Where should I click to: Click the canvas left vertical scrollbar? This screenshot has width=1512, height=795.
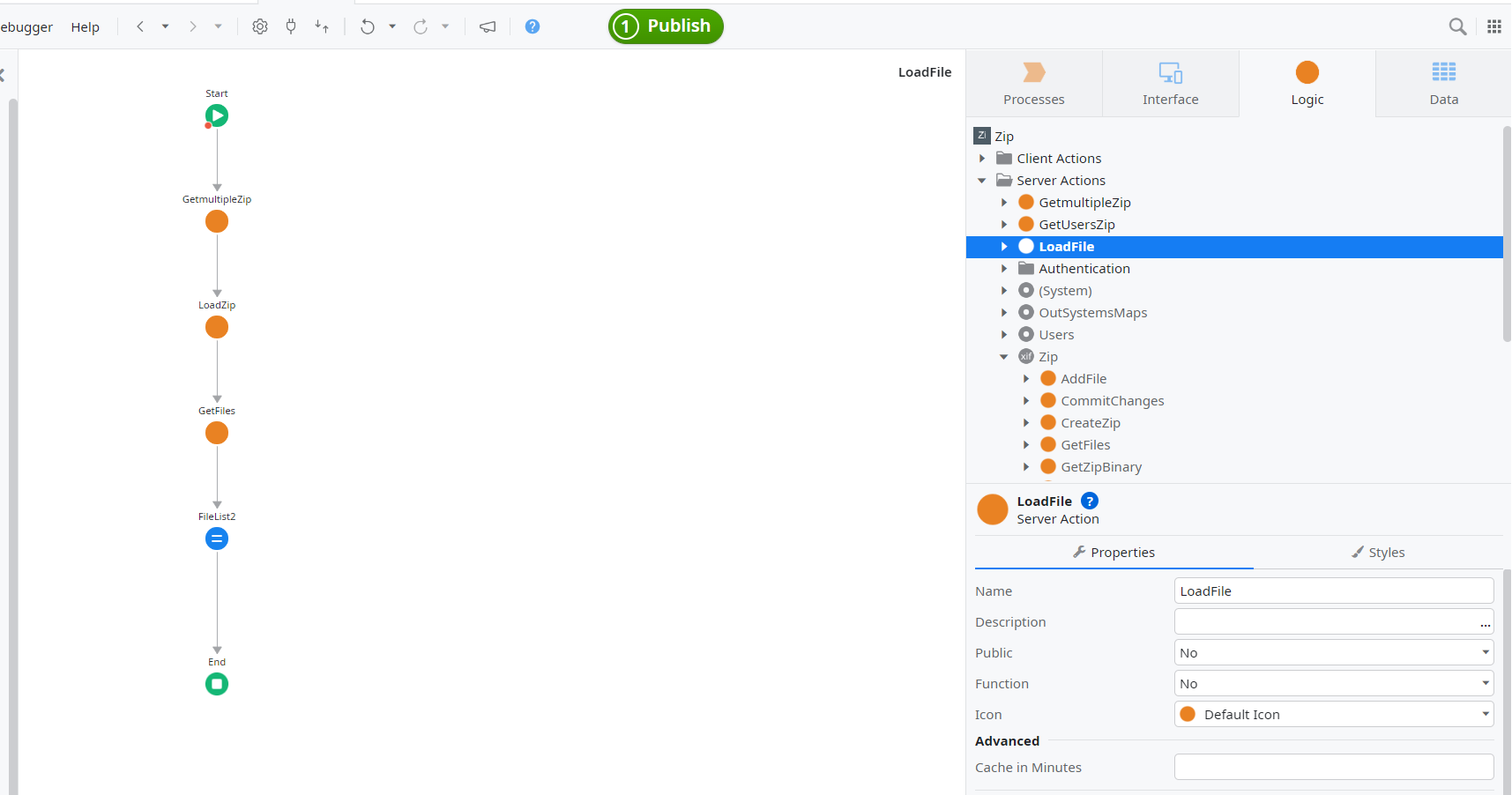point(12,445)
